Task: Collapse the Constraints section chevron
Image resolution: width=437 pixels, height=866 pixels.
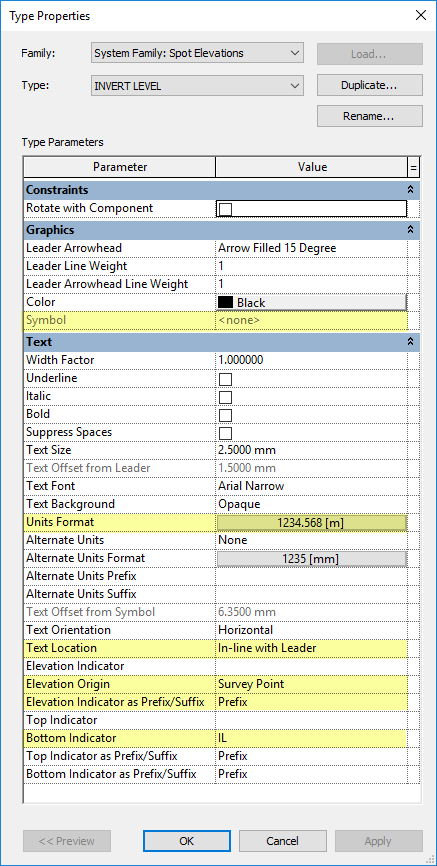Action: [x=410, y=189]
